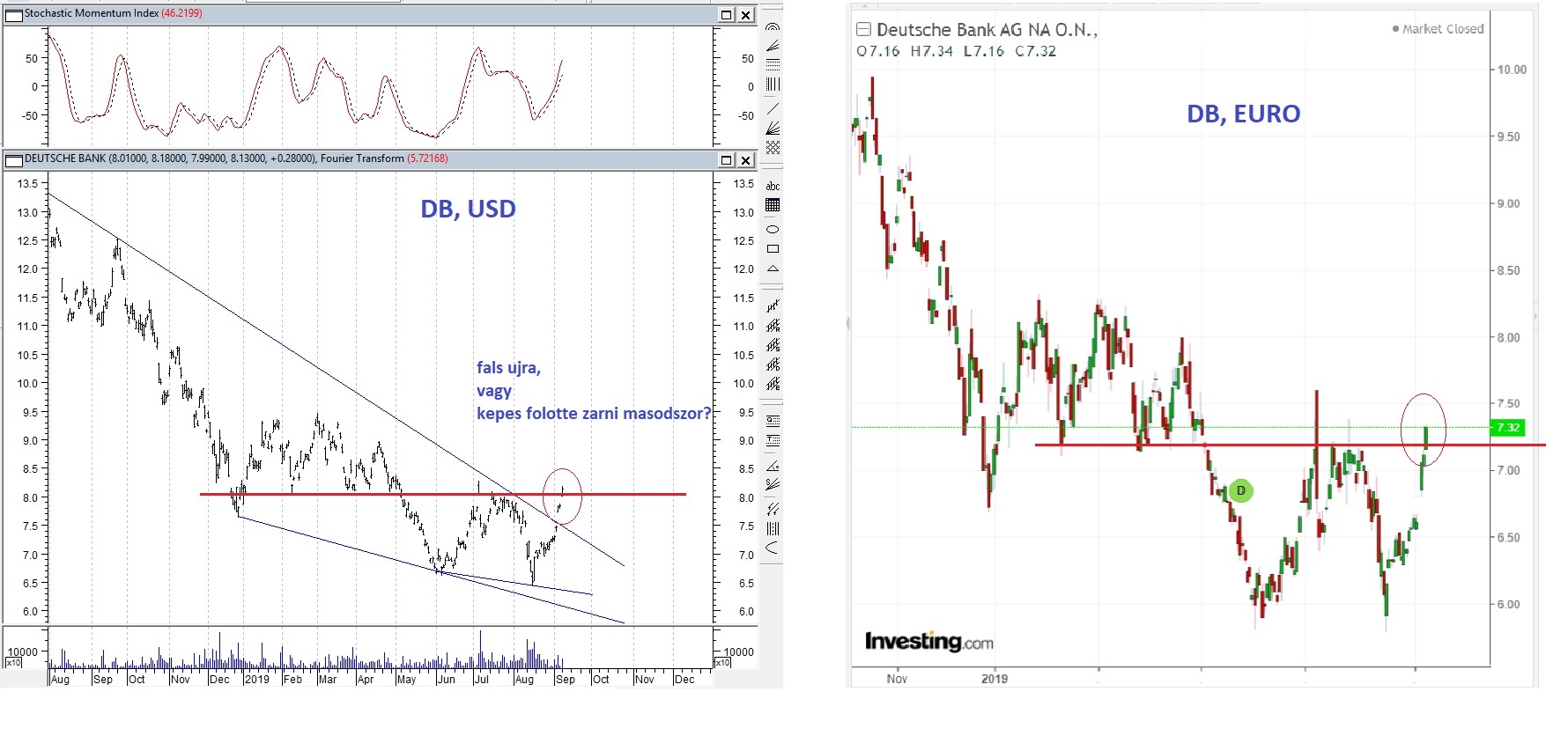Select the Gann grid tool
1568x736 pixels.
773,148
